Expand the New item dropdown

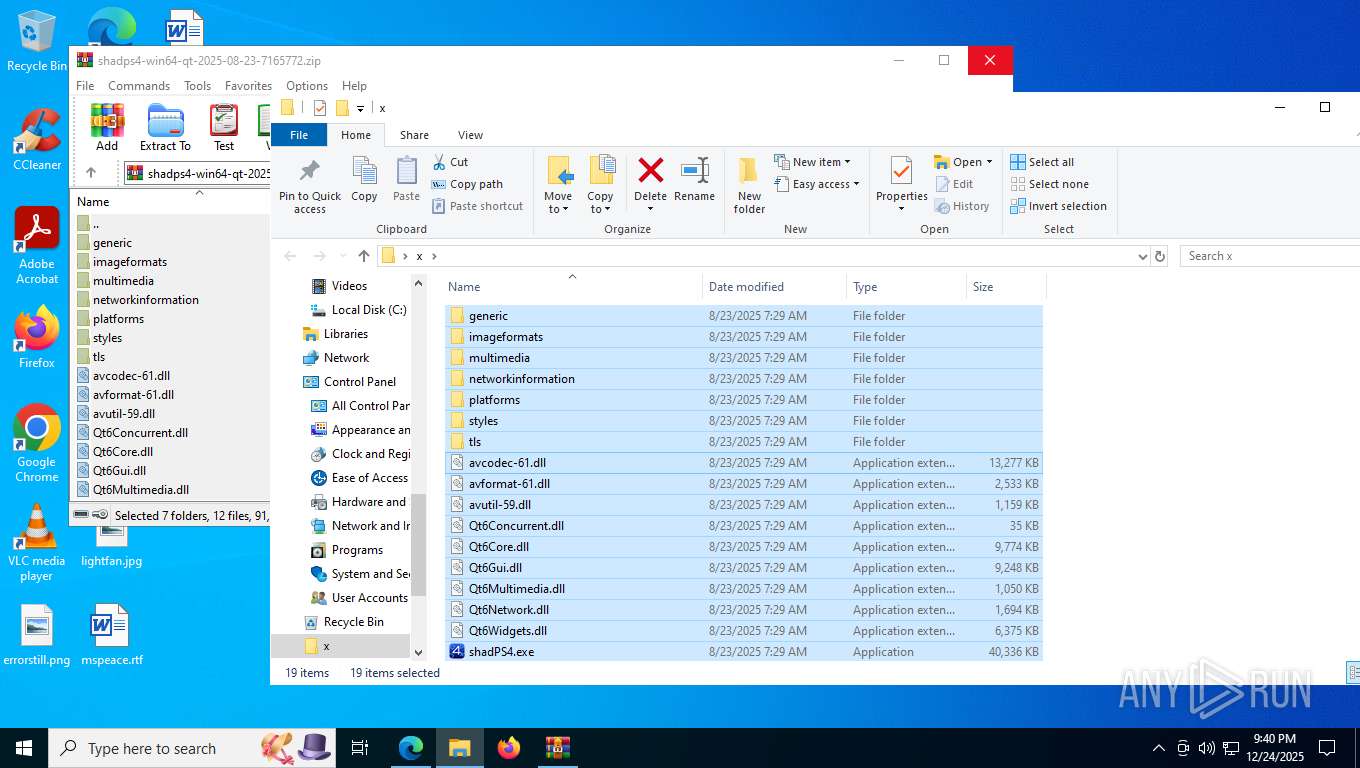coord(847,162)
